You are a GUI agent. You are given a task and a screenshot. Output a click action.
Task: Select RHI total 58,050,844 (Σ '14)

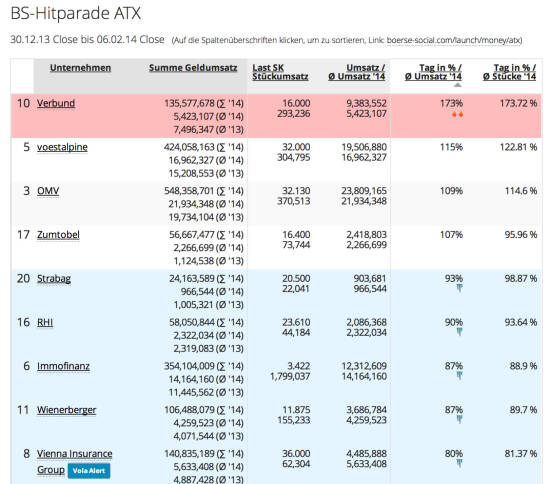point(206,323)
